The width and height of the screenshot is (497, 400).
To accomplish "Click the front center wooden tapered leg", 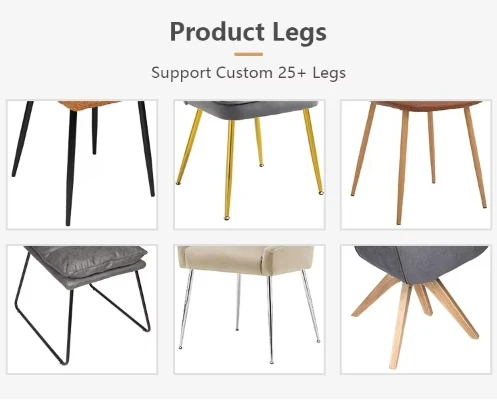I will (x=402, y=167).
